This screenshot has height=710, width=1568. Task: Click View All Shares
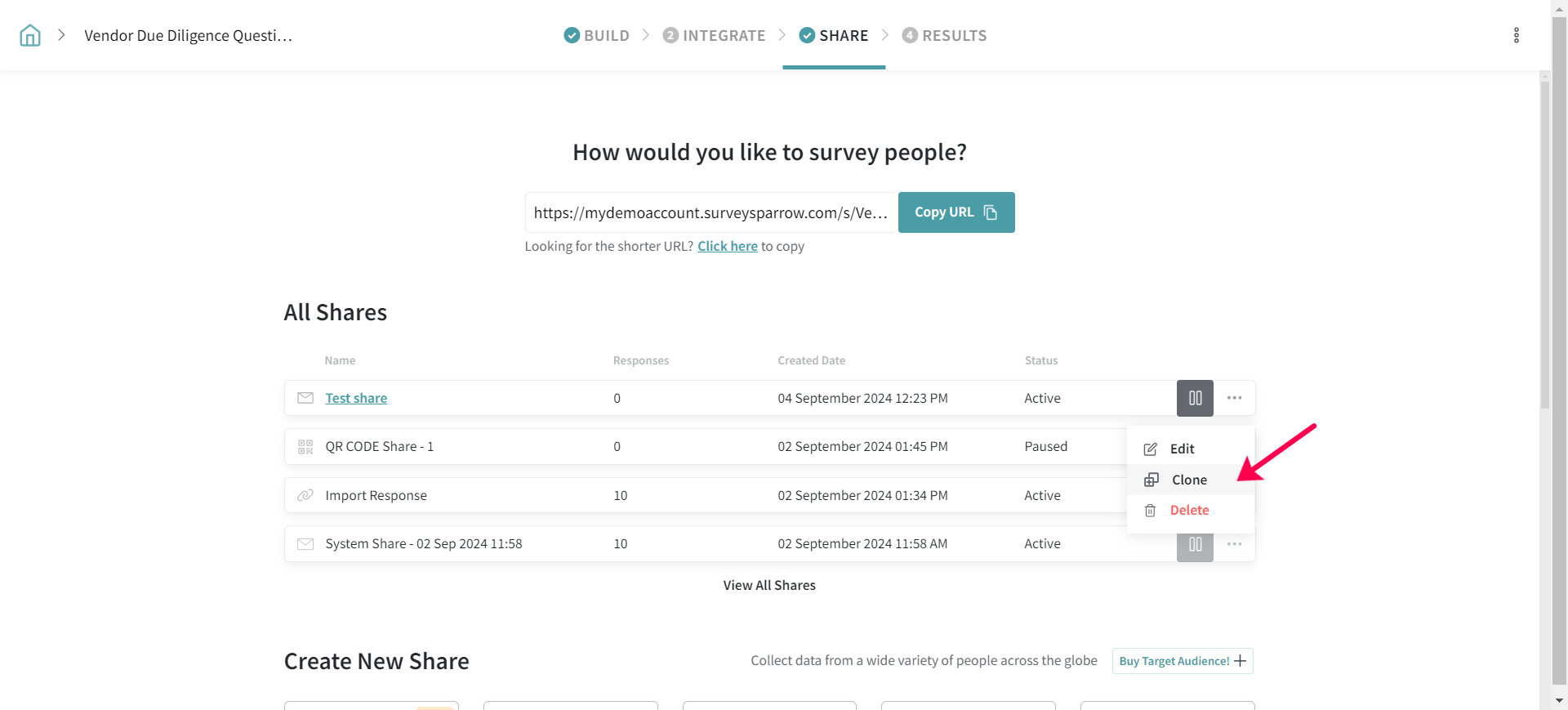tap(769, 586)
